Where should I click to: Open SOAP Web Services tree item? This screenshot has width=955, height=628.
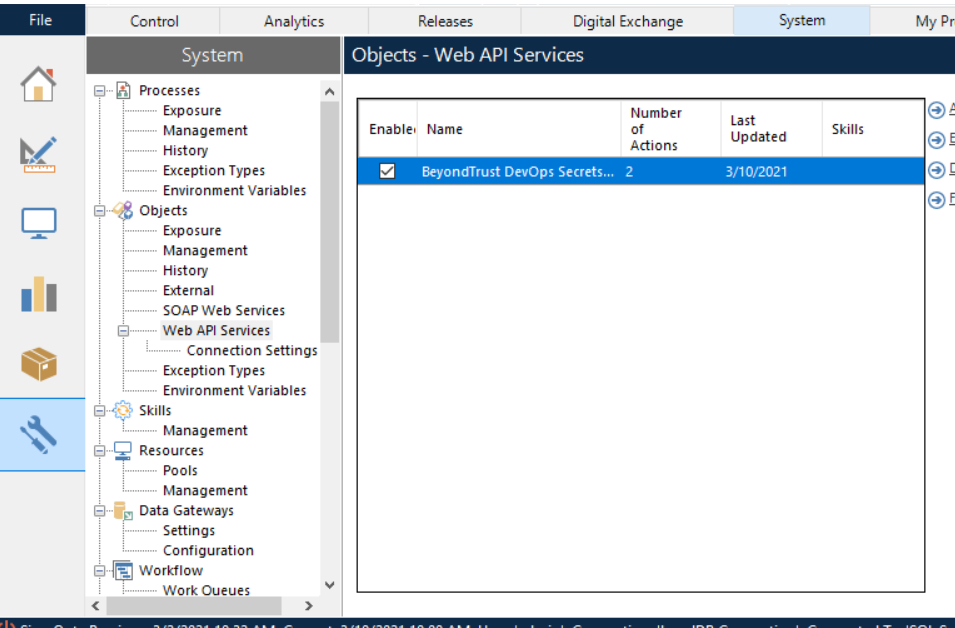point(224,311)
